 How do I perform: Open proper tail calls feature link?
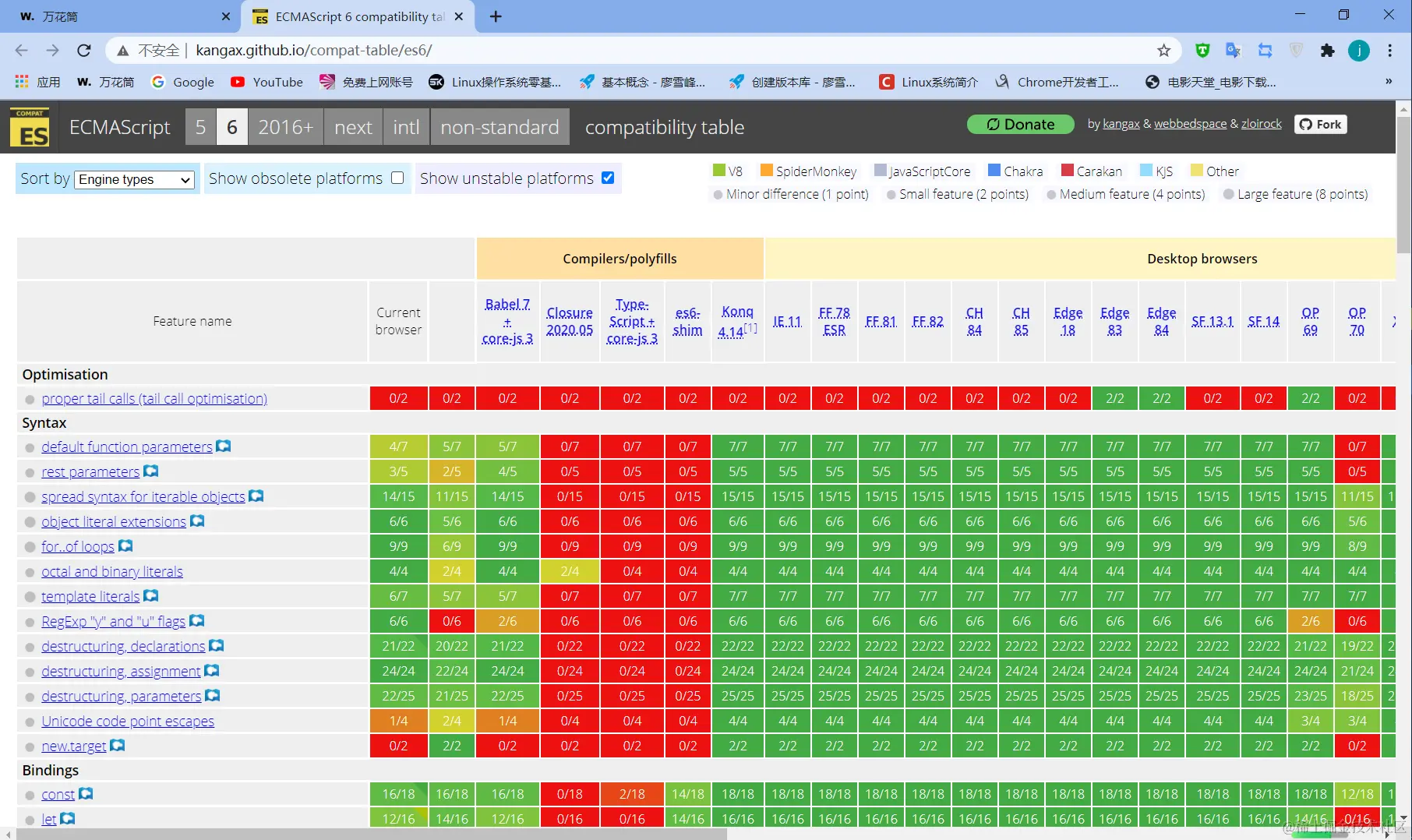(x=154, y=398)
